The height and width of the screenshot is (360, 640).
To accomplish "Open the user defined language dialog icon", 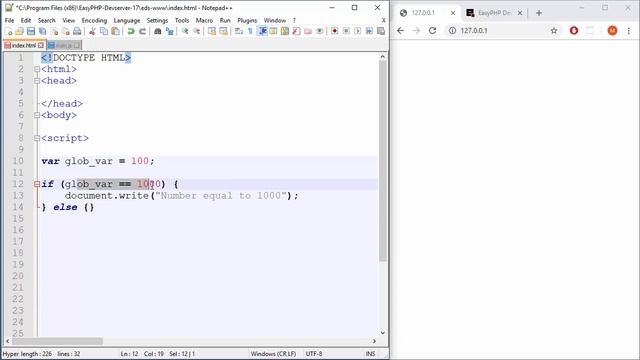I will 273,31.
